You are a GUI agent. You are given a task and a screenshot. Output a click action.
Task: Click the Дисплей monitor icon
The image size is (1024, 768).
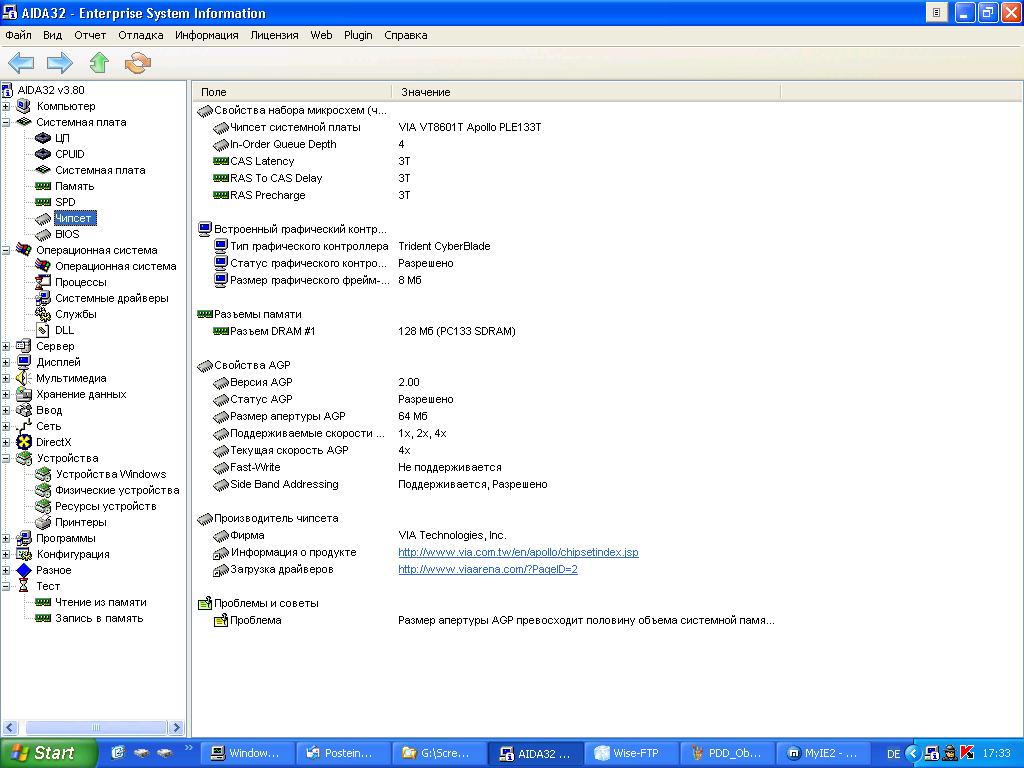(24, 362)
